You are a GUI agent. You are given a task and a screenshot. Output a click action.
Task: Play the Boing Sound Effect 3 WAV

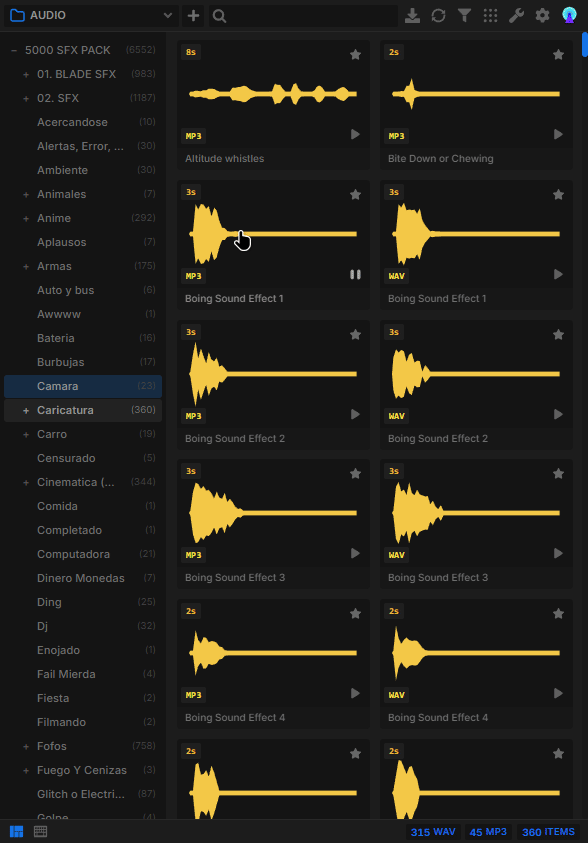coord(558,553)
